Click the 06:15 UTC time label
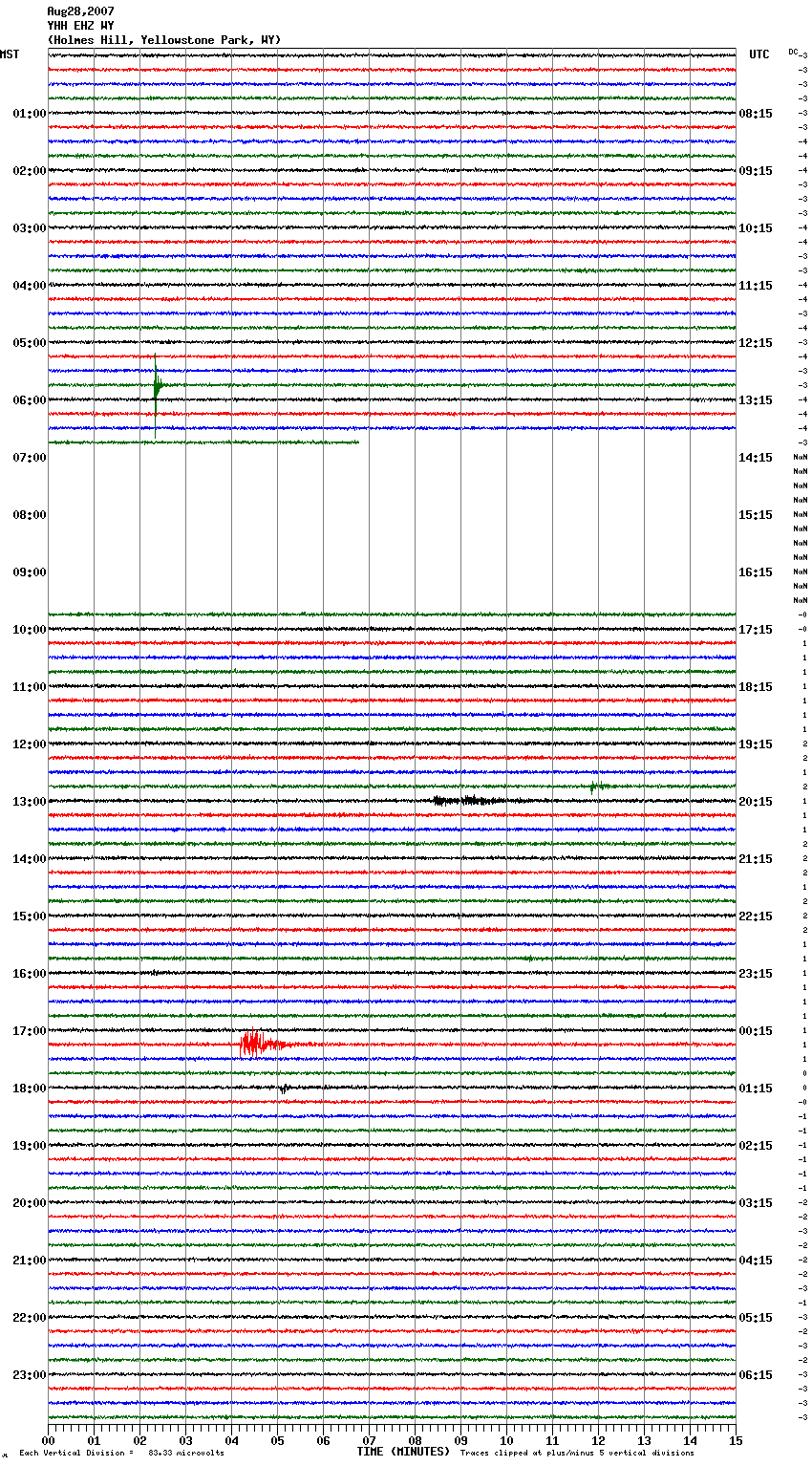 tap(756, 1375)
